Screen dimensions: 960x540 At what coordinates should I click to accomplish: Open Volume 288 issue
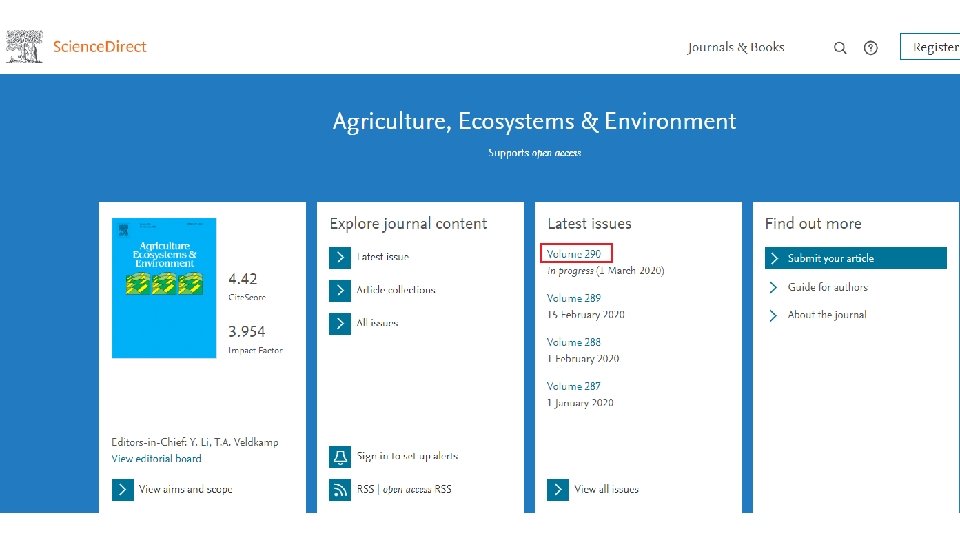point(574,342)
